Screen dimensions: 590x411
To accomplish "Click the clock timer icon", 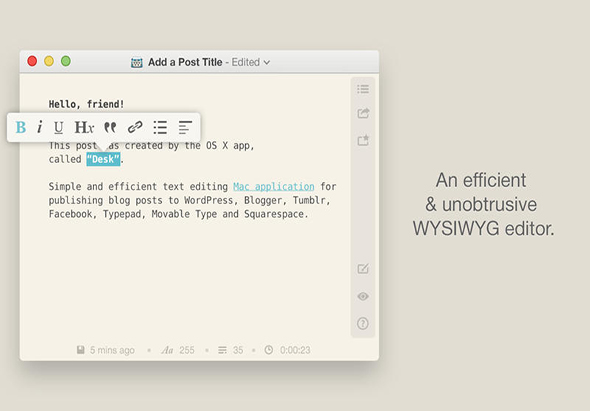I will coord(269,350).
